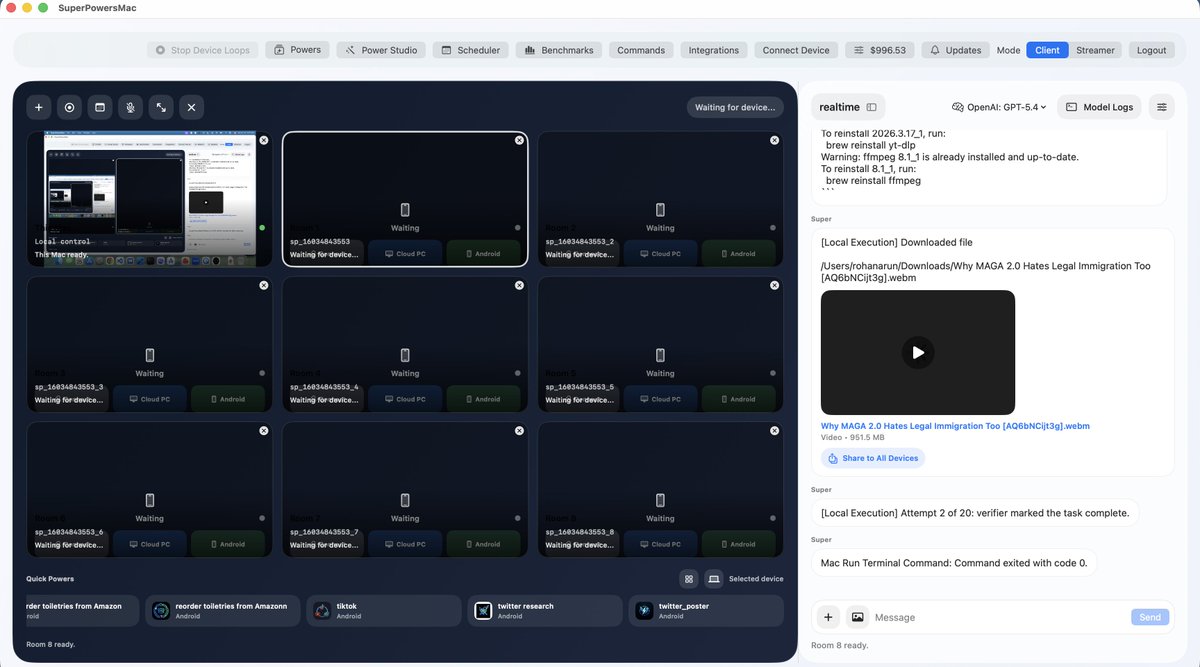Open the Commands section
This screenshot has width=1200, height=667.
[x=641, y=50]
